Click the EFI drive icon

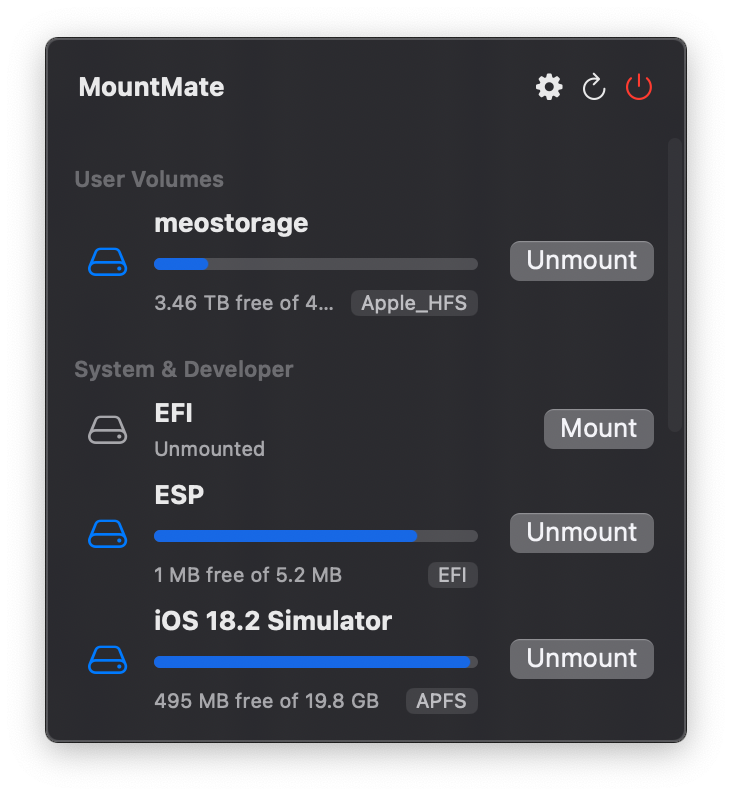[x=107, y=430]
